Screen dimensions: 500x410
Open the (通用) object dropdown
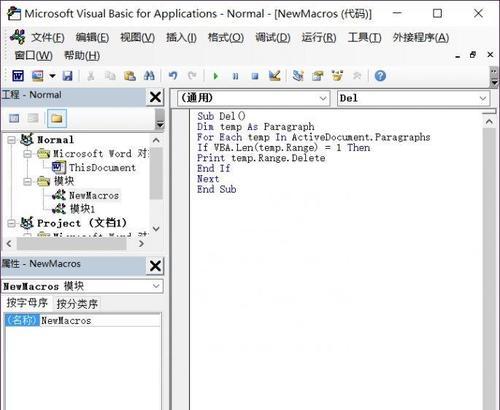pyautogui.click(x=323, y=98)
